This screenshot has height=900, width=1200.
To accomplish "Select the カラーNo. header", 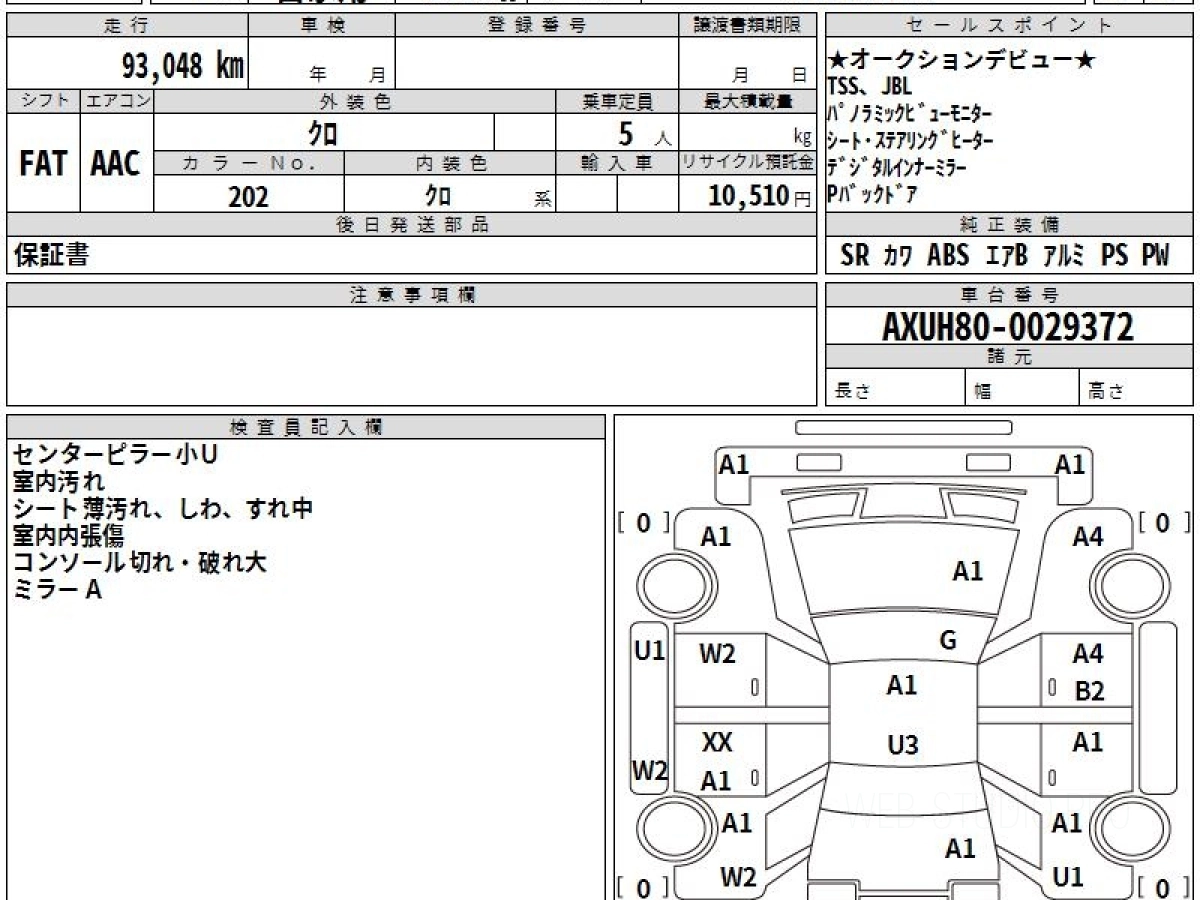I will click(249, 163).
